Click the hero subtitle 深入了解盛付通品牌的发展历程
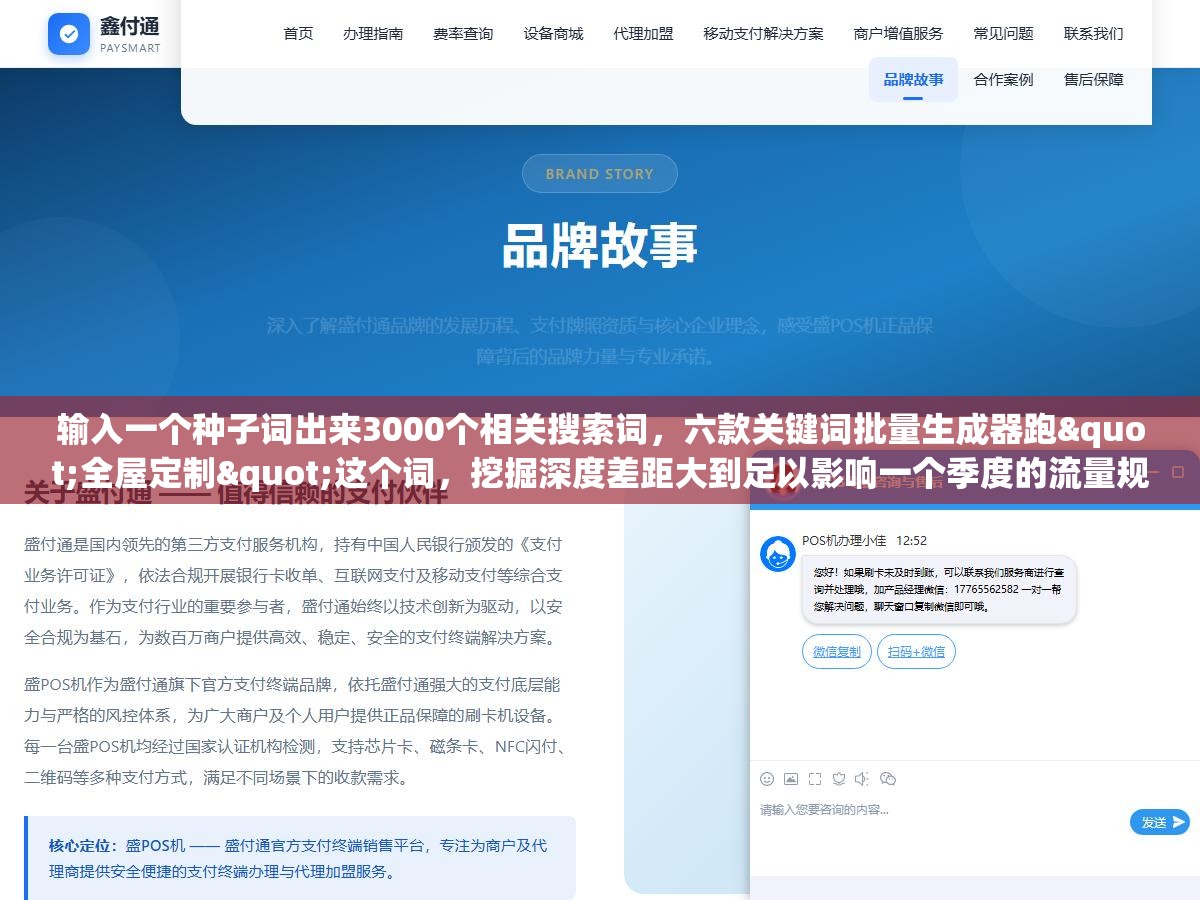Screen dimensions: 1200x900 [x=599, y=341]
